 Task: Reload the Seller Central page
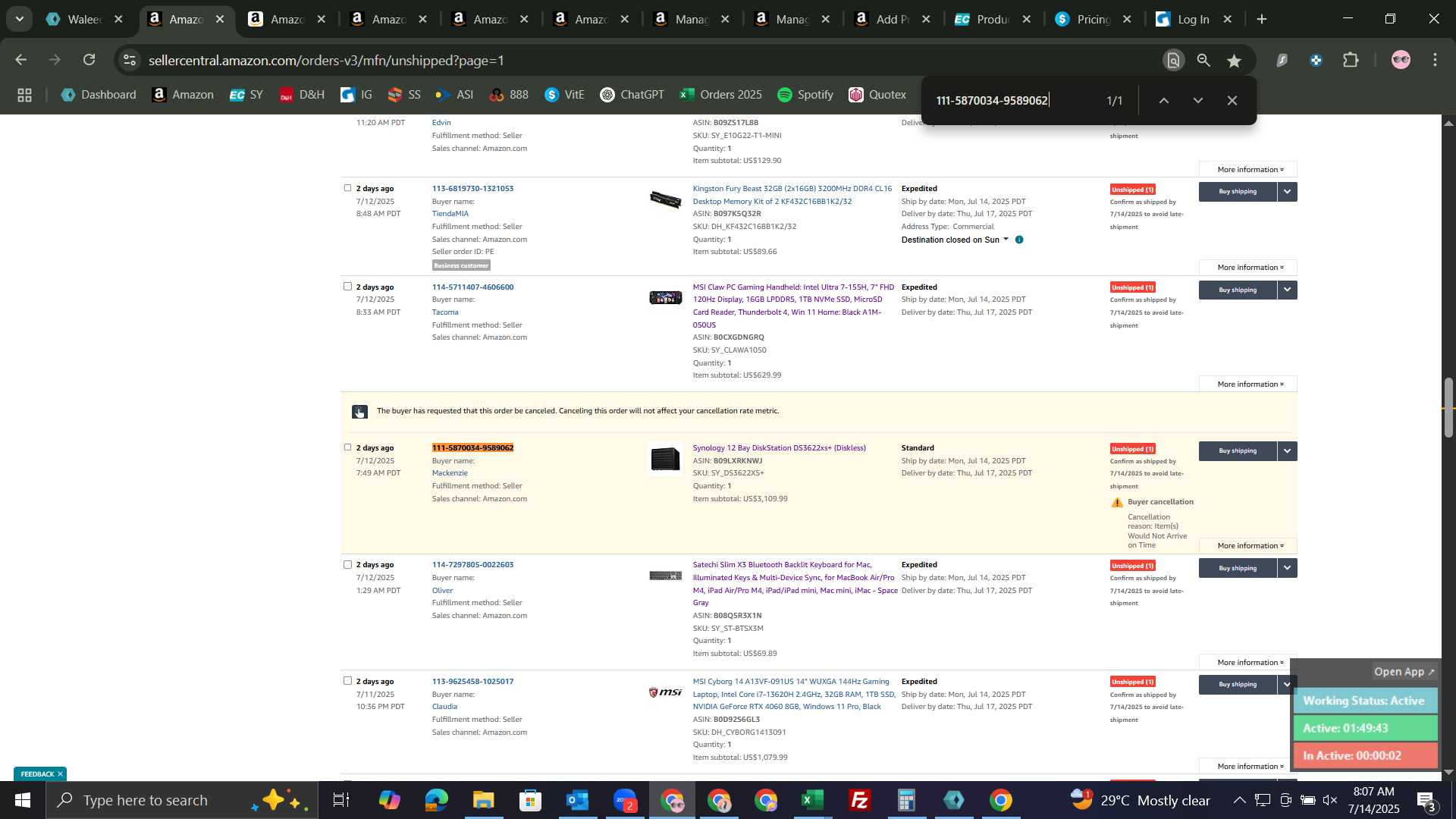tap(89, 60)
